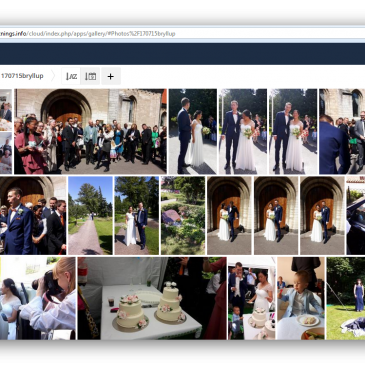Image resolution: width=365 pixels, height=365 pixels.
Task: Open first couple at wooden church door photo
Action: (x=229, y=216)
